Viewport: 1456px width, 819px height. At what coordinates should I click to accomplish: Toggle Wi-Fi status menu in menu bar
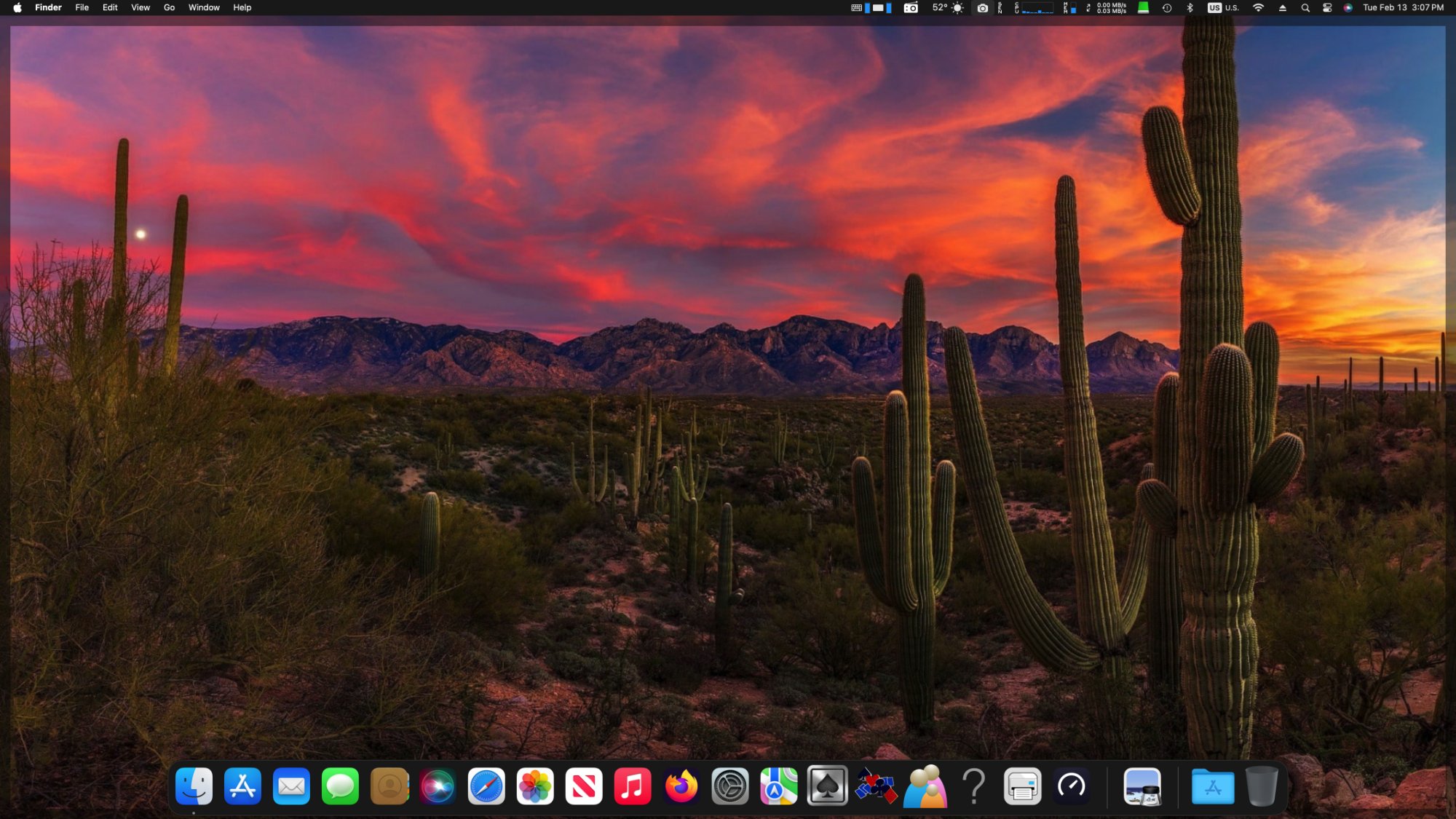1258,8
